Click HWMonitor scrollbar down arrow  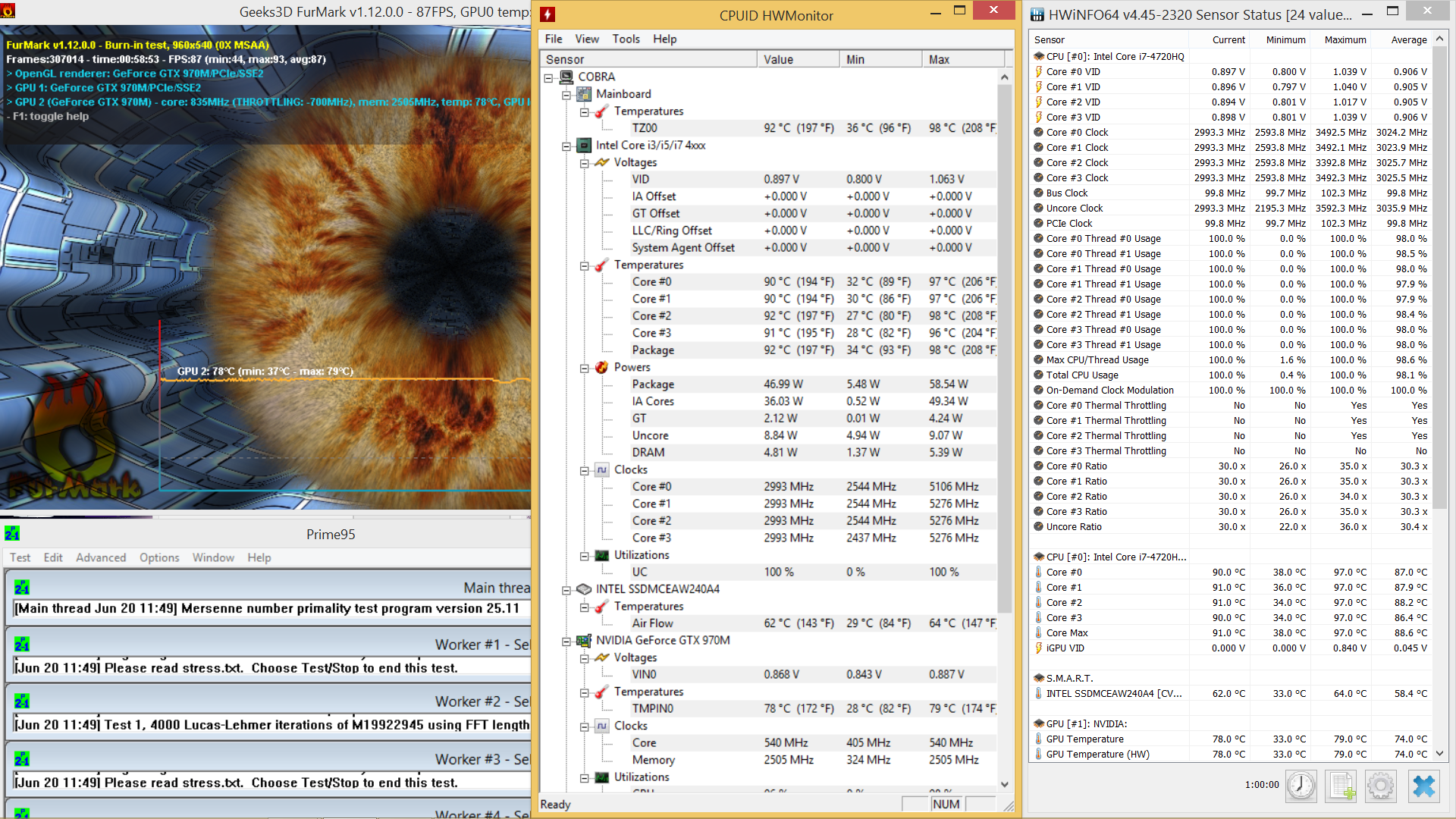tap(1005, 784)
